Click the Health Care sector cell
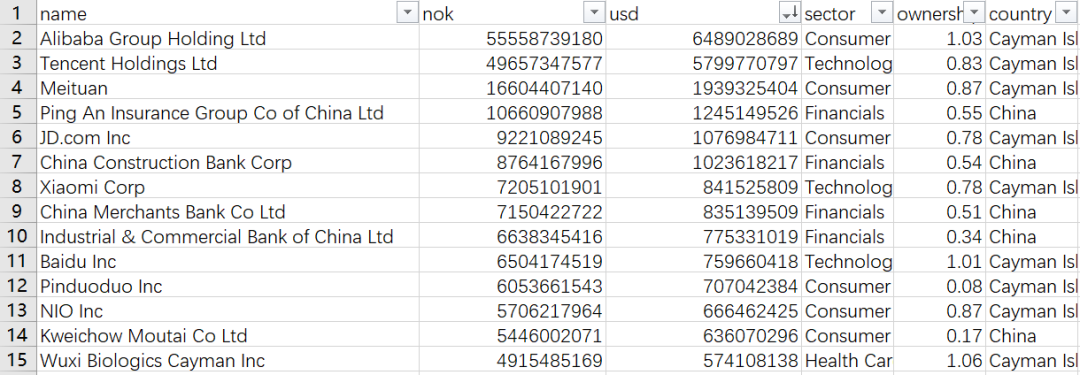Screen dimensions: 1080x375 pyautogui.click(x=847, y=361)
